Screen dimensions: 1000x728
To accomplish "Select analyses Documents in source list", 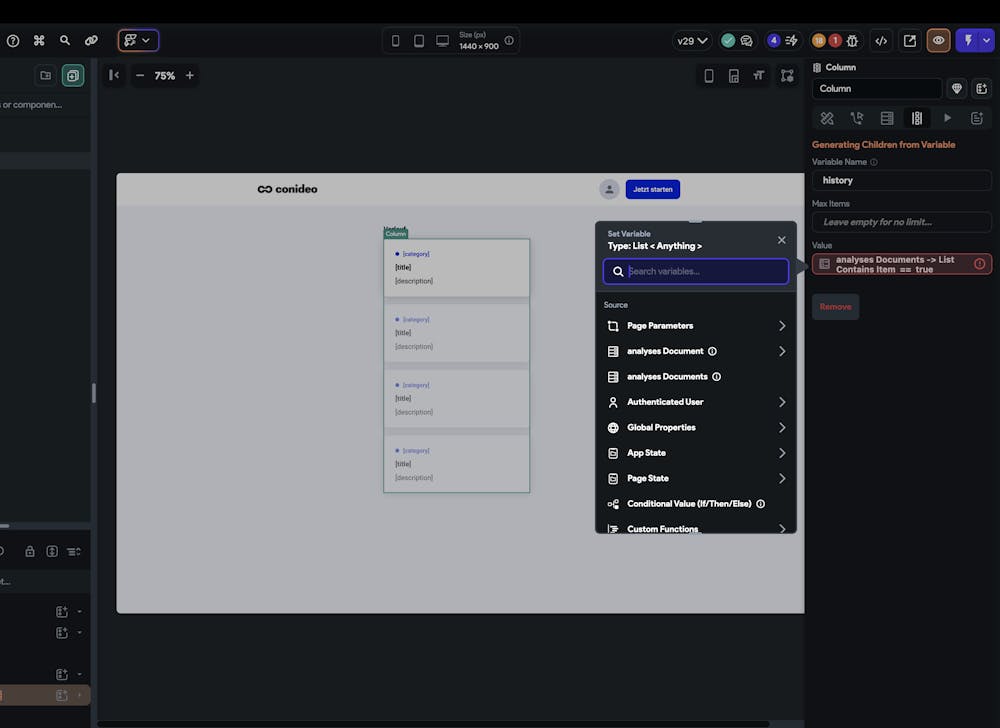I will (667, 377).
